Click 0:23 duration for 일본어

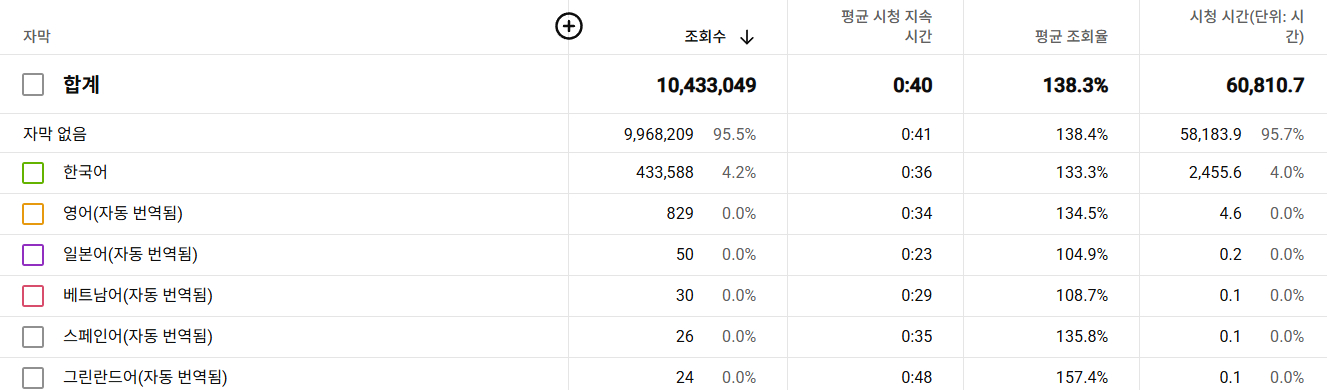917,255
